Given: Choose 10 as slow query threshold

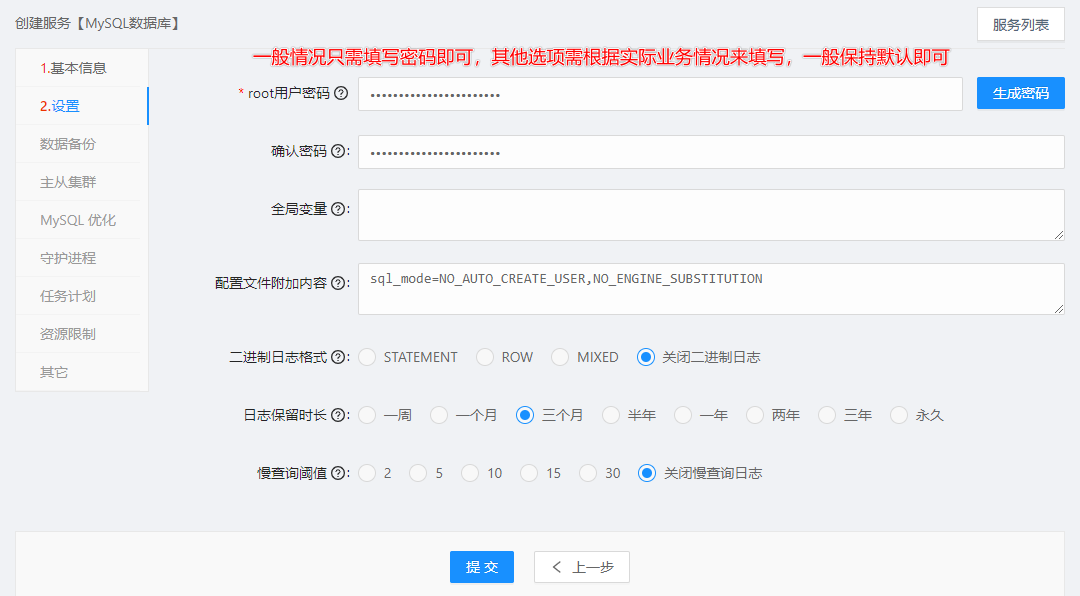Looking at the screenshot, I should [x=470, y=473].
